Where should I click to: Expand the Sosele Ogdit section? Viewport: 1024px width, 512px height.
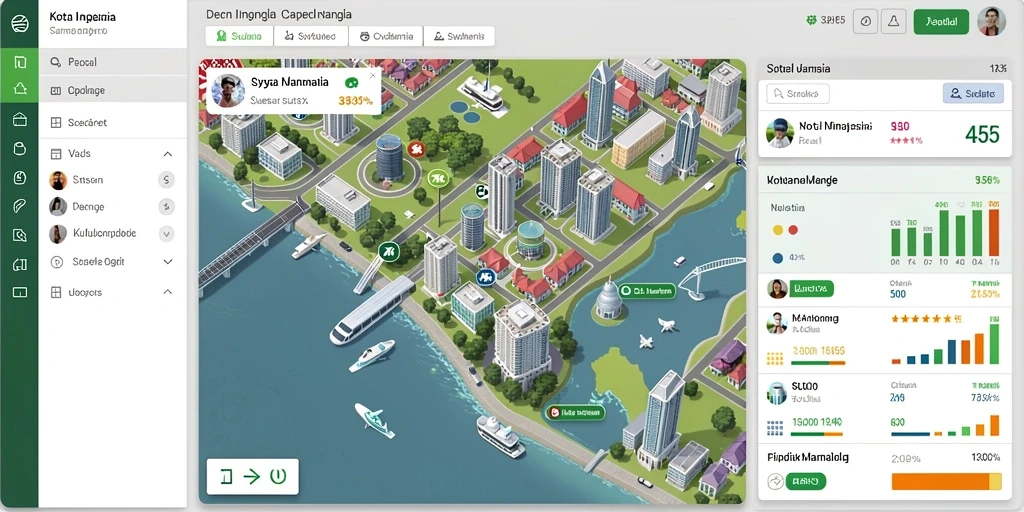168,261
